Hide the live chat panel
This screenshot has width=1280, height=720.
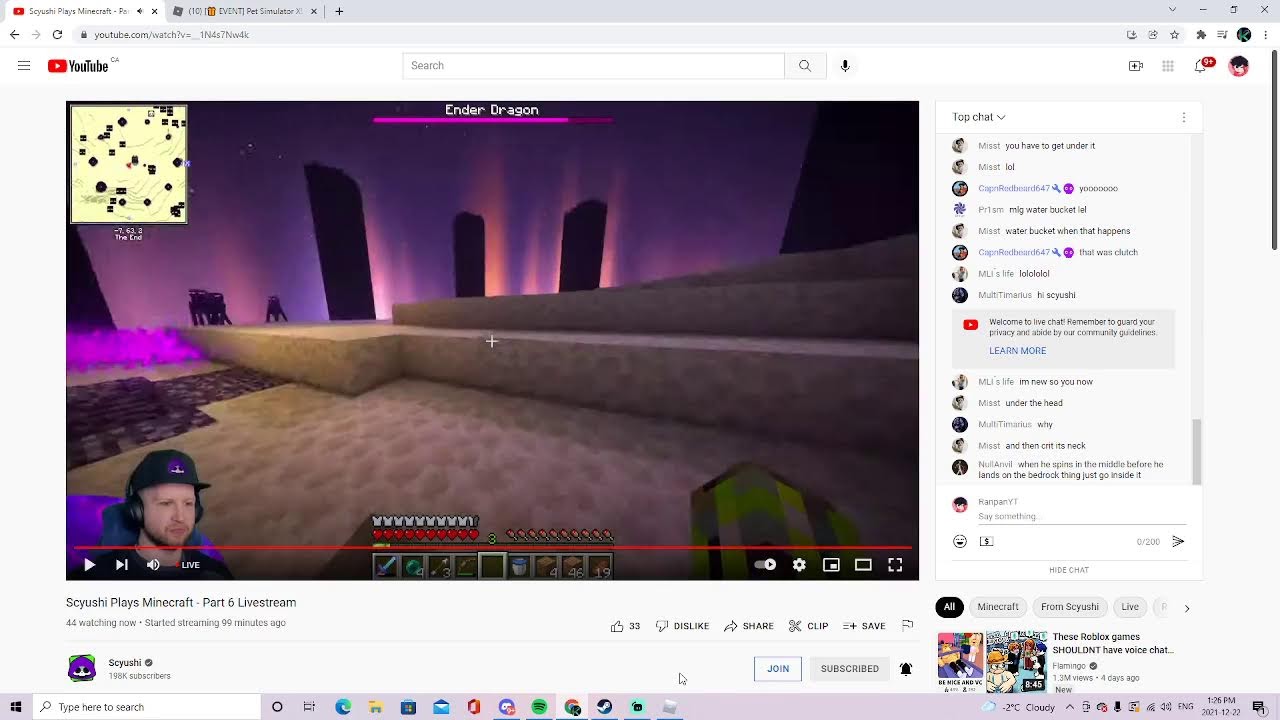coord(1069,570)
